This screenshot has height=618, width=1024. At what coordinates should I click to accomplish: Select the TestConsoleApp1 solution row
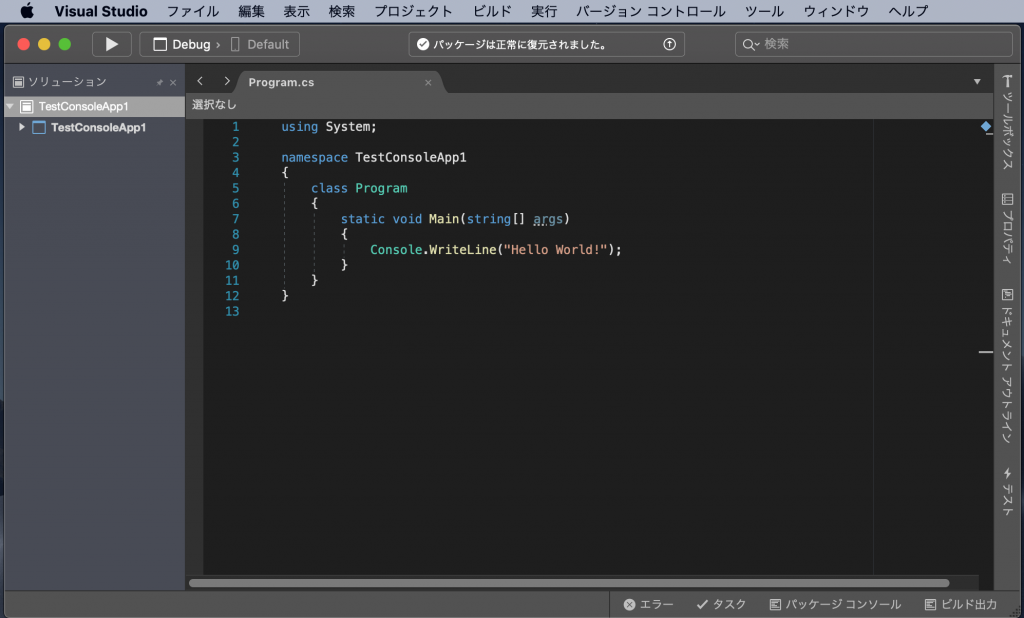click(x=95, y=106)
